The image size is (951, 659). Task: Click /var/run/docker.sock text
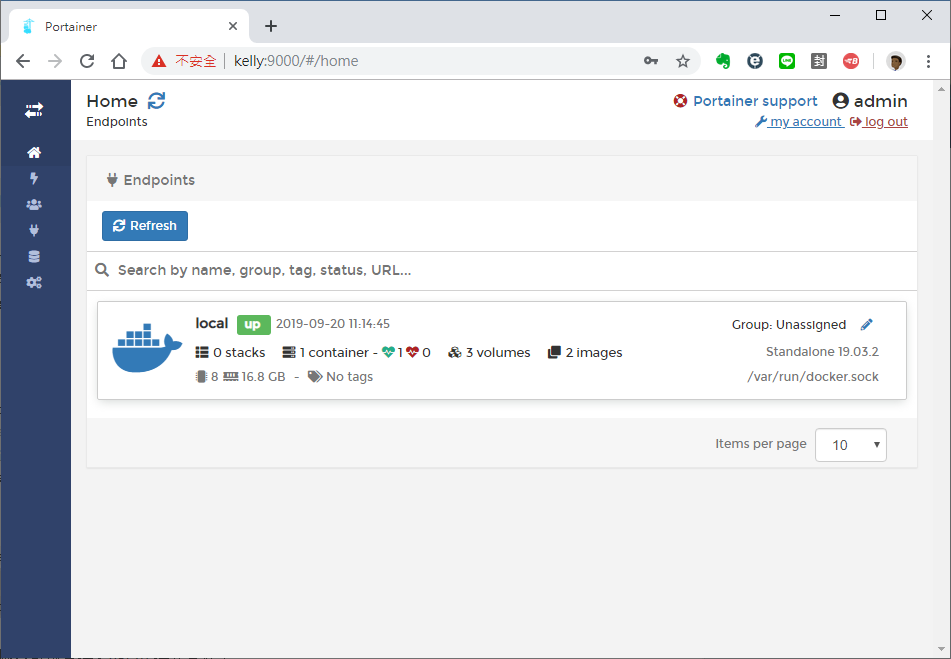pyautogui.click(x=813, y=376)
